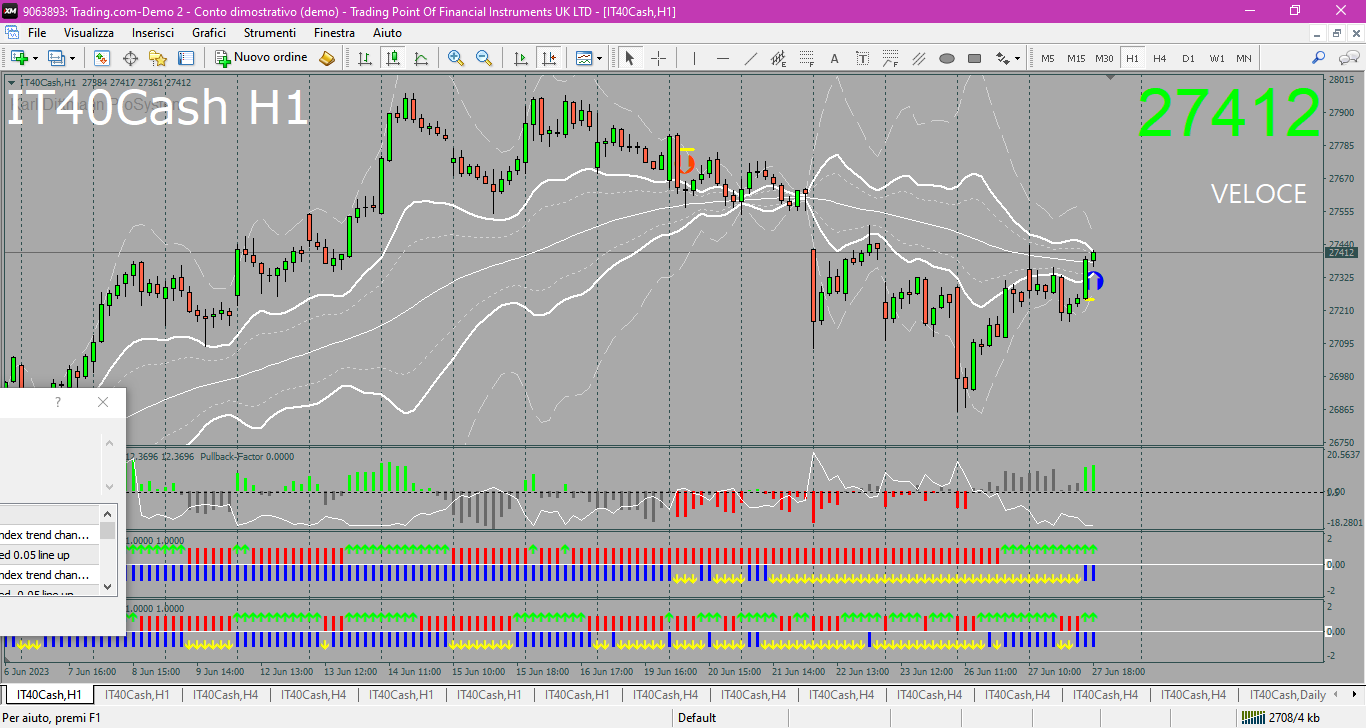The height and width of the screenshot is (728, 1366).
Task: Click the orange arrow object on chart
Action: pyautogui.click(x=686, y=163)
